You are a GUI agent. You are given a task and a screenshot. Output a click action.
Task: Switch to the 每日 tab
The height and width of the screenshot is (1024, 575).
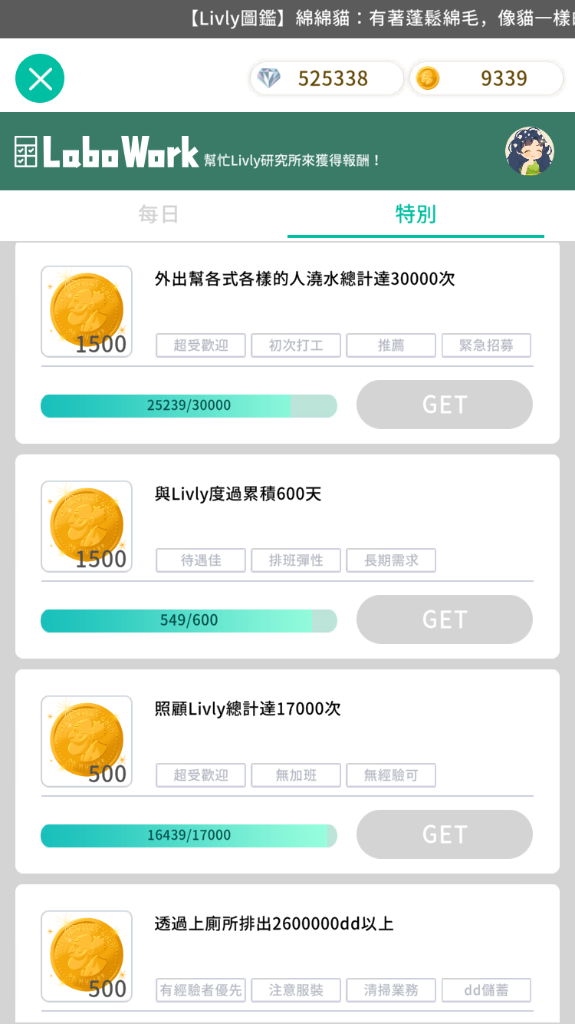[158, 214]
